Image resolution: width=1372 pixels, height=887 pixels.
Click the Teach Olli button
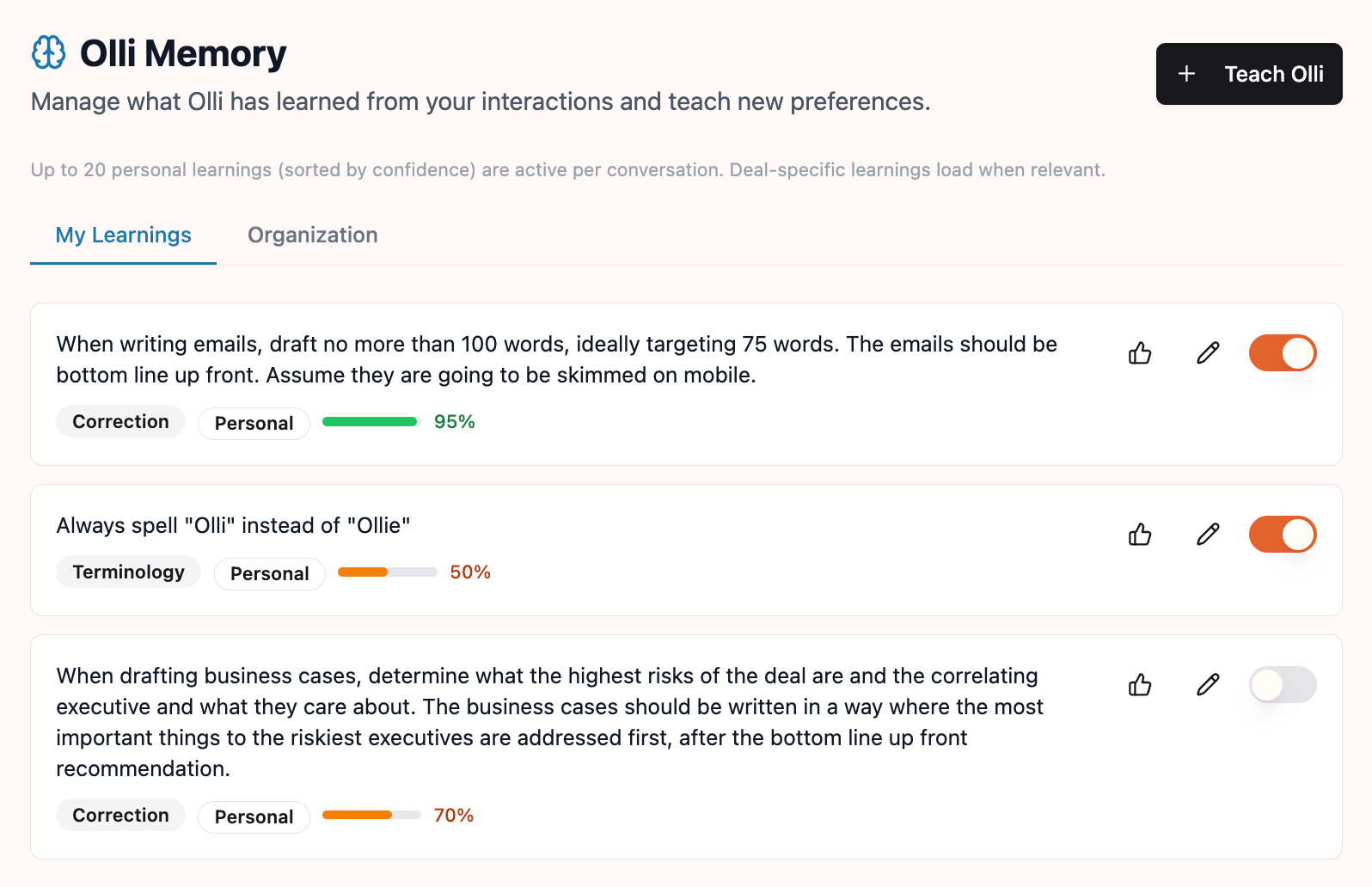tap(1249, 74)
